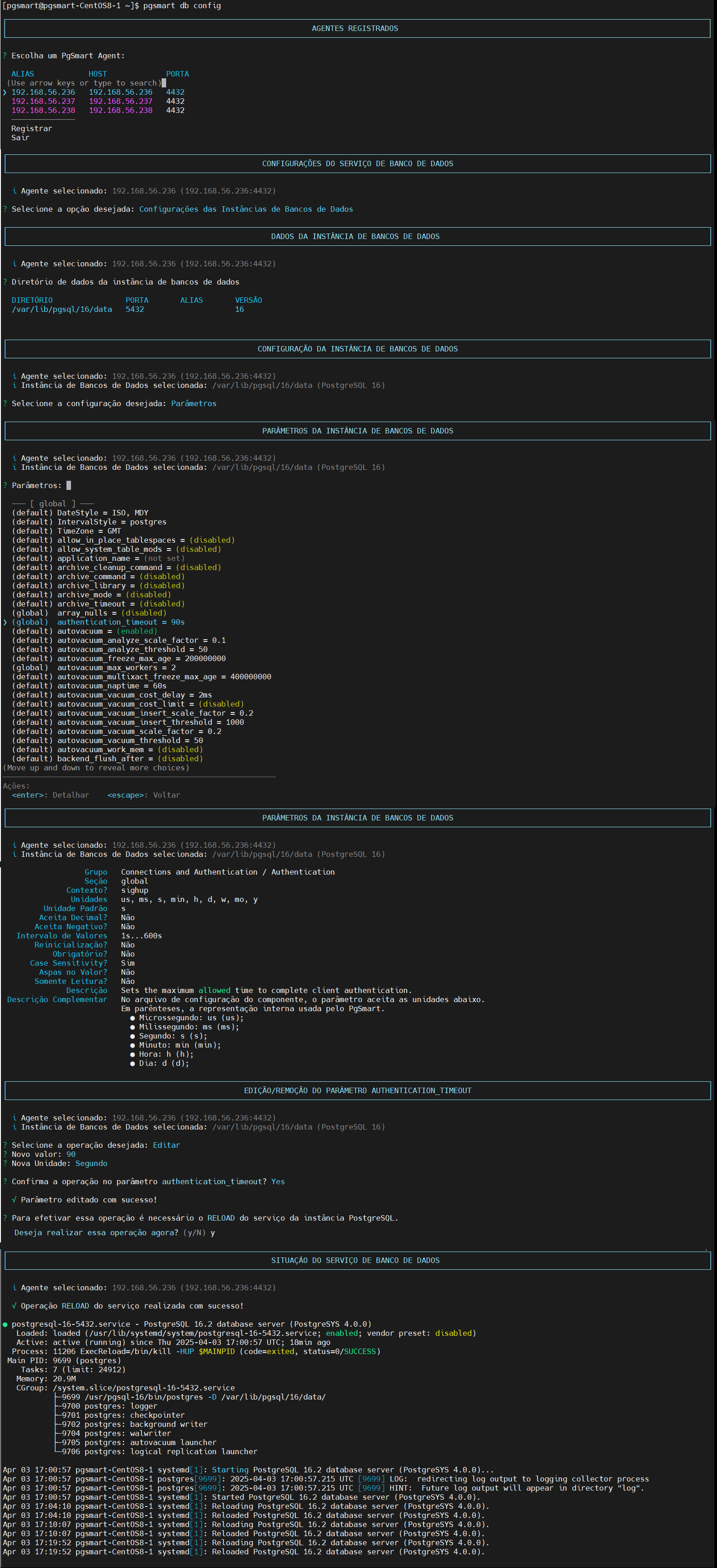Screen dimensions: 717x1568
Task: Choose the Sair option in agent list
Action: (x=20, y=137)
